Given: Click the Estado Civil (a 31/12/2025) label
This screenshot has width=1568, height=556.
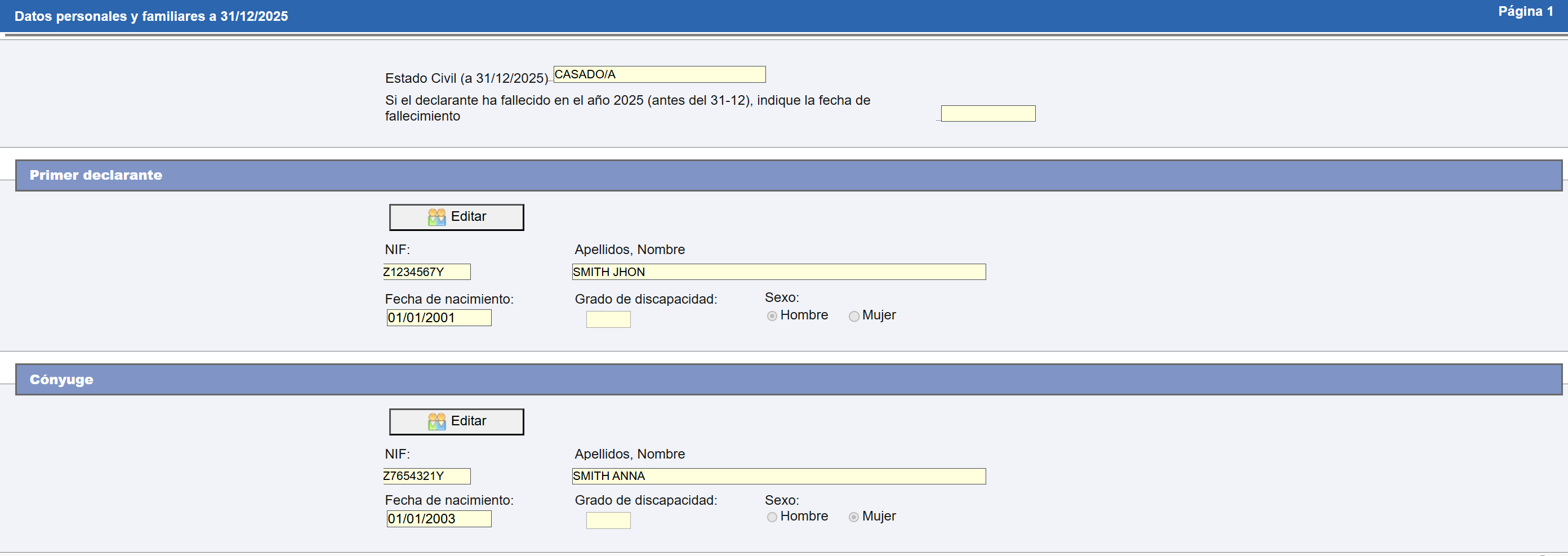Looking at the screenshot, I should point(466,78).
